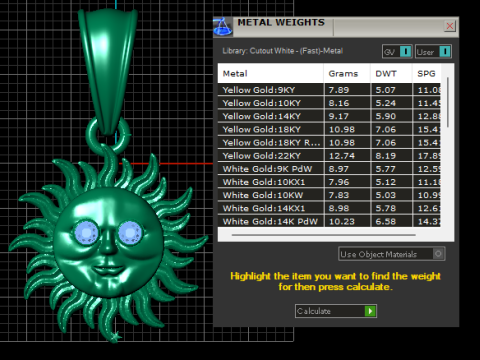Click the 8.19 DWT value
The height and width of the screenshot is (360, 480).
tap(386, 156)
